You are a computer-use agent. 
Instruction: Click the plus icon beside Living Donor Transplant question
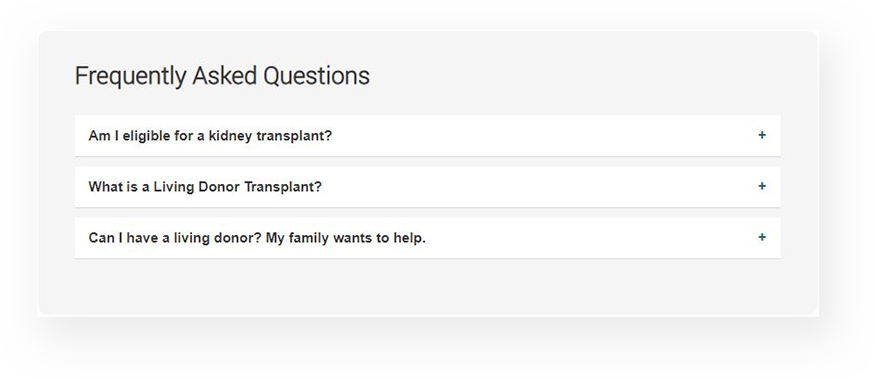pyautogui.click(x=761, y=186)
